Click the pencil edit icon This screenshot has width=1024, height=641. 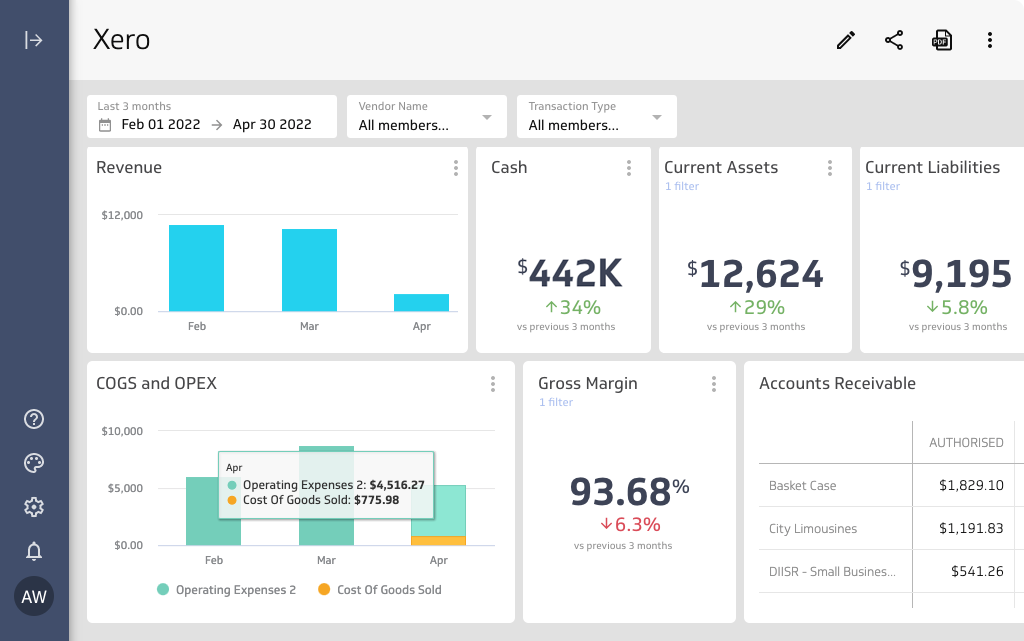pos(846,40)
